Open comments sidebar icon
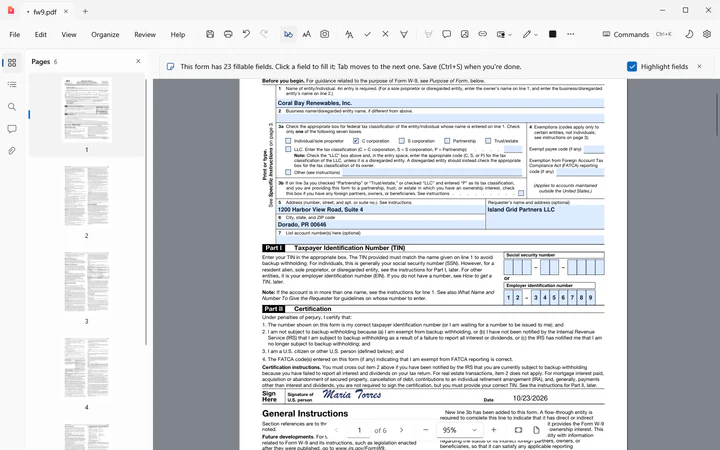This screenshot has width=720, height=450. click(x=12, y=129)
